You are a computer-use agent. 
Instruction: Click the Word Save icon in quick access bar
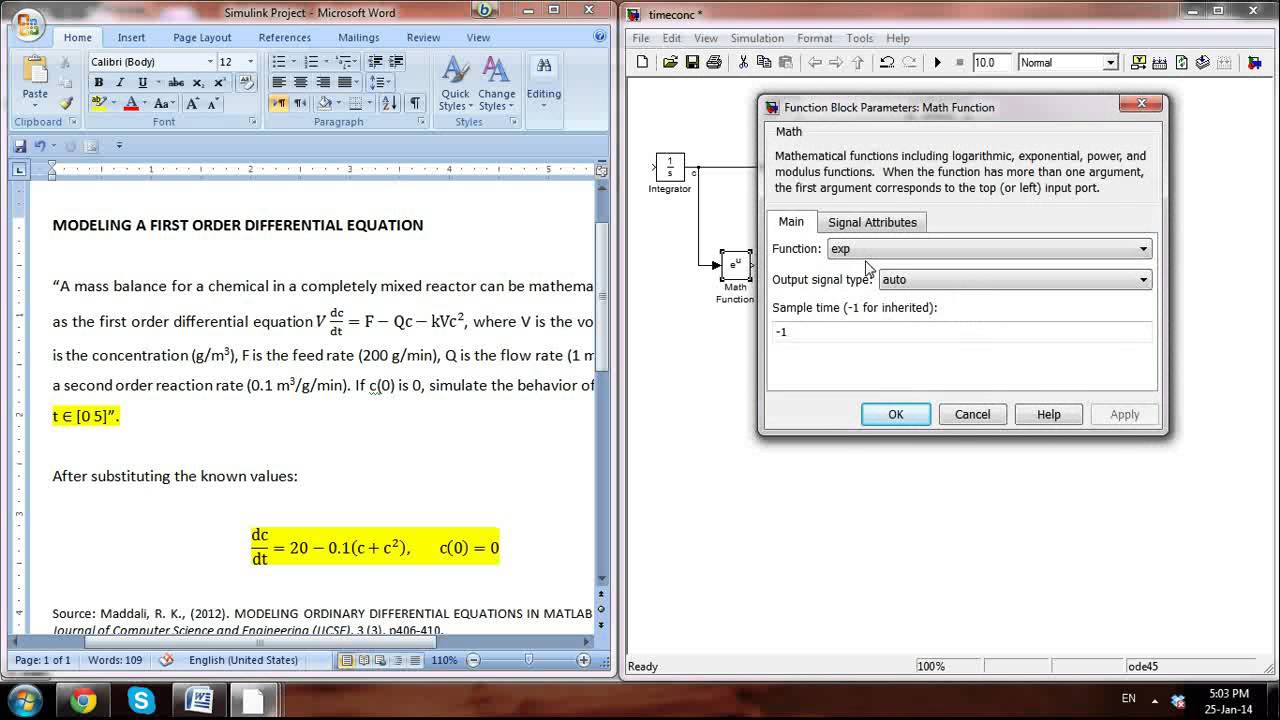pos(20,146)
